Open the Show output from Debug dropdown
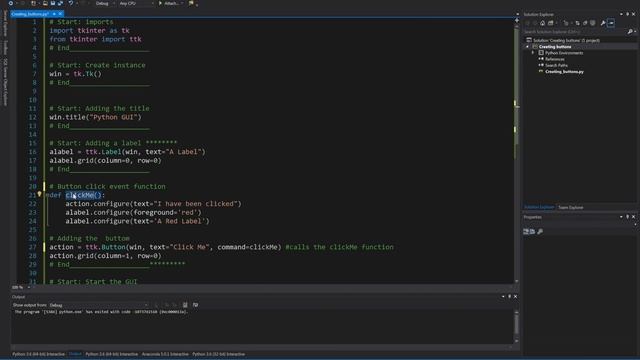Screen dimensions: 640x360 (x=99, y=305)
